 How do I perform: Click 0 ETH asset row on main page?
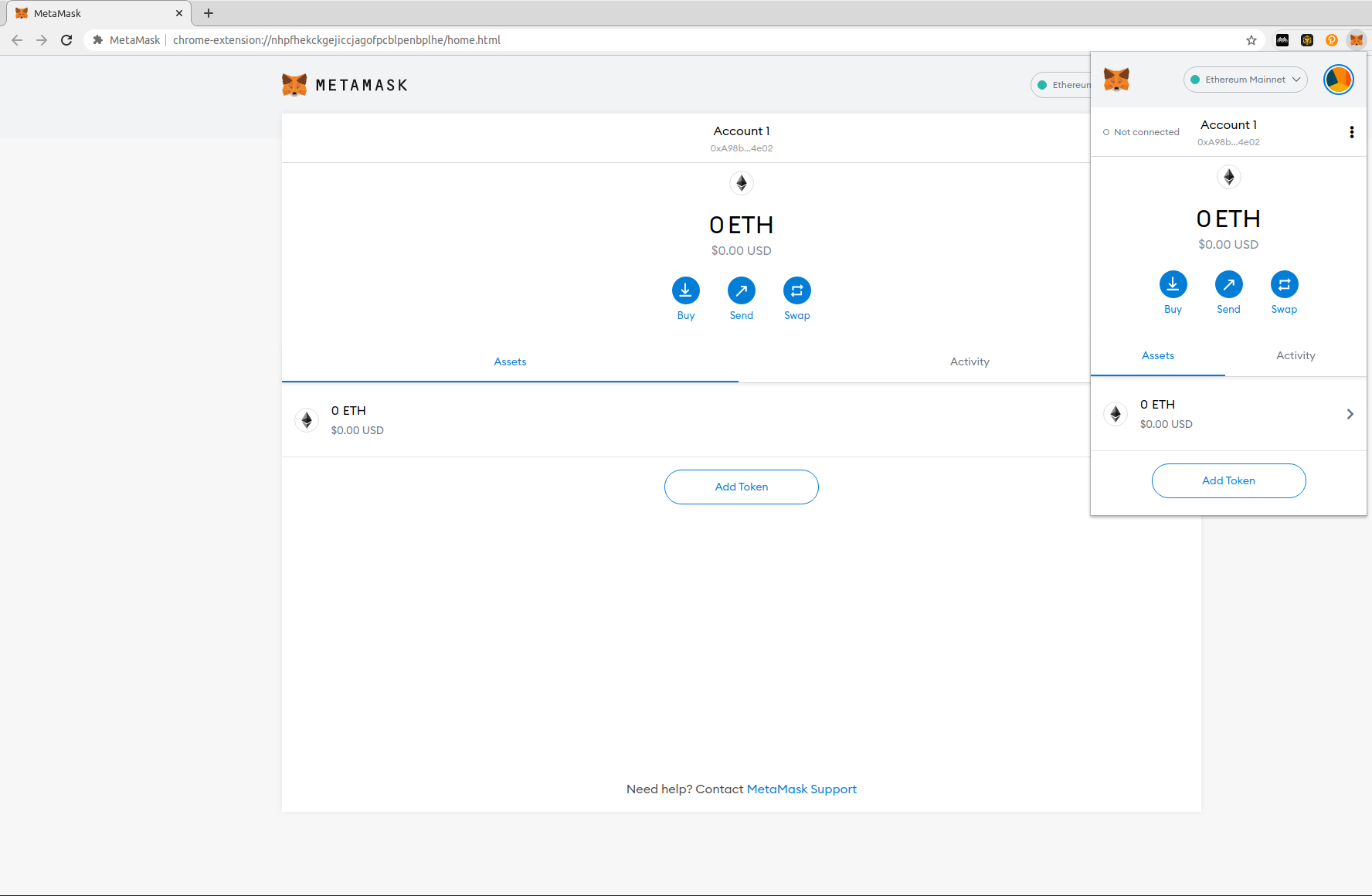coord(686,420)
